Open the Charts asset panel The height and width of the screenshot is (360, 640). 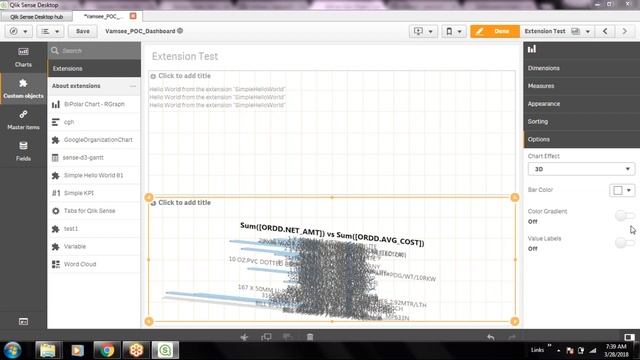(x=23, y=57)
